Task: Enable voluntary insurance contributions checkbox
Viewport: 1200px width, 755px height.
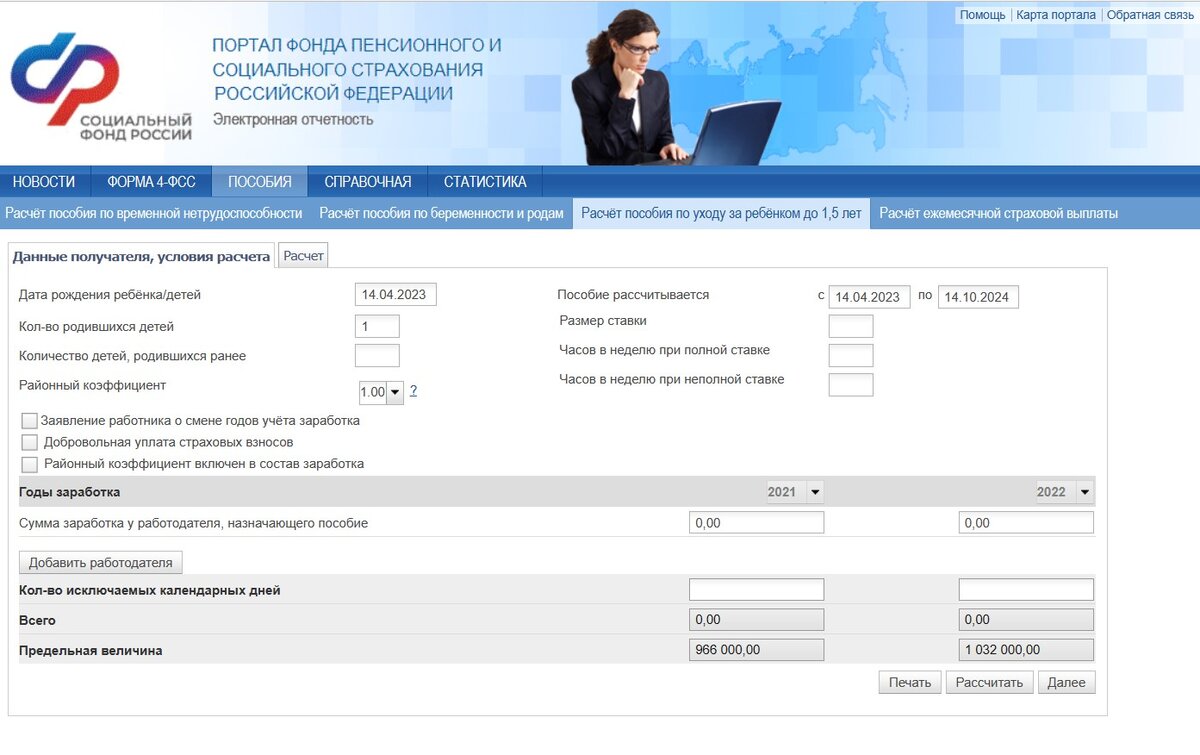Action: tap(29, 443)
